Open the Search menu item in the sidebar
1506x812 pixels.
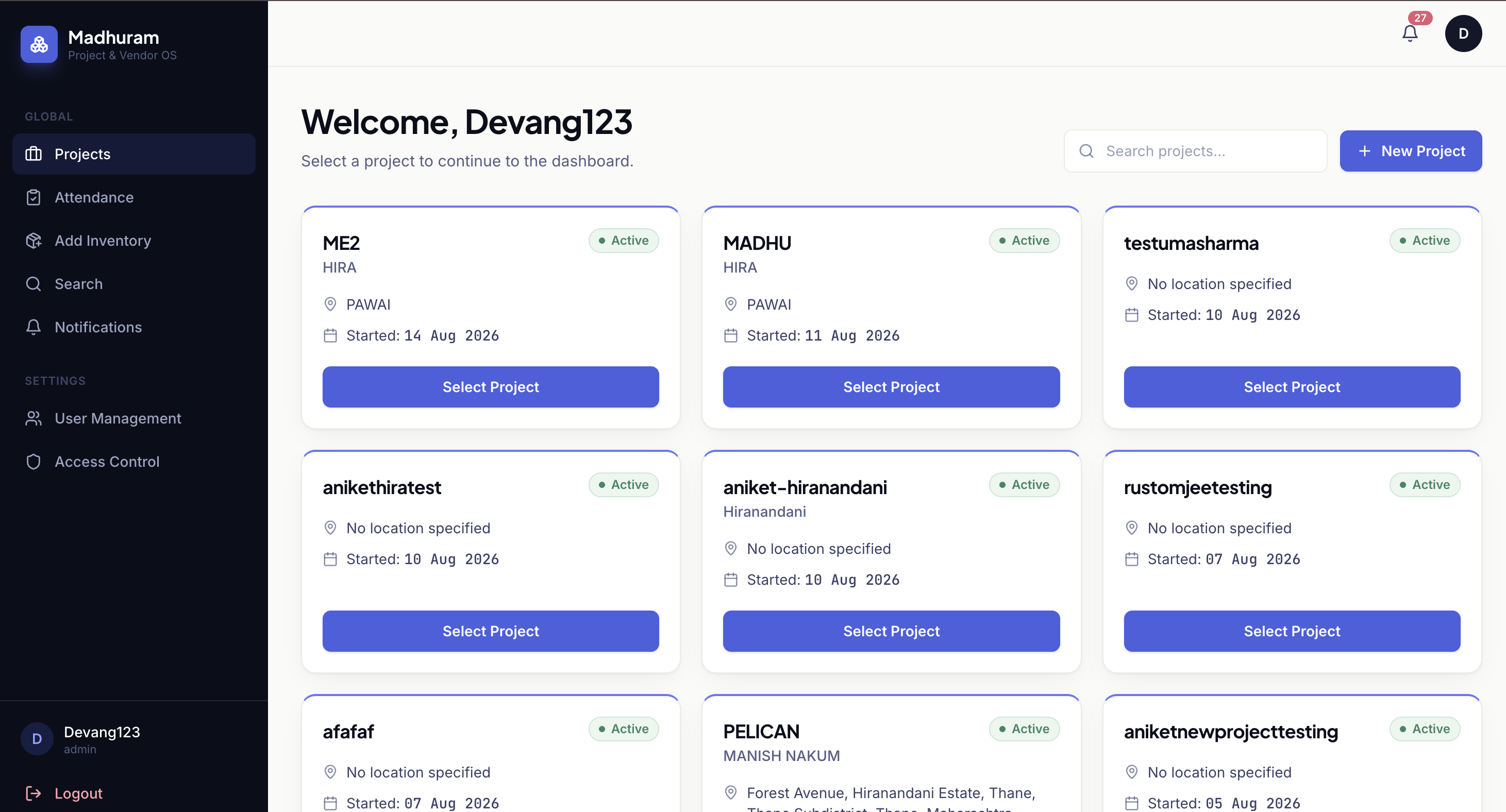coord(134,284)
